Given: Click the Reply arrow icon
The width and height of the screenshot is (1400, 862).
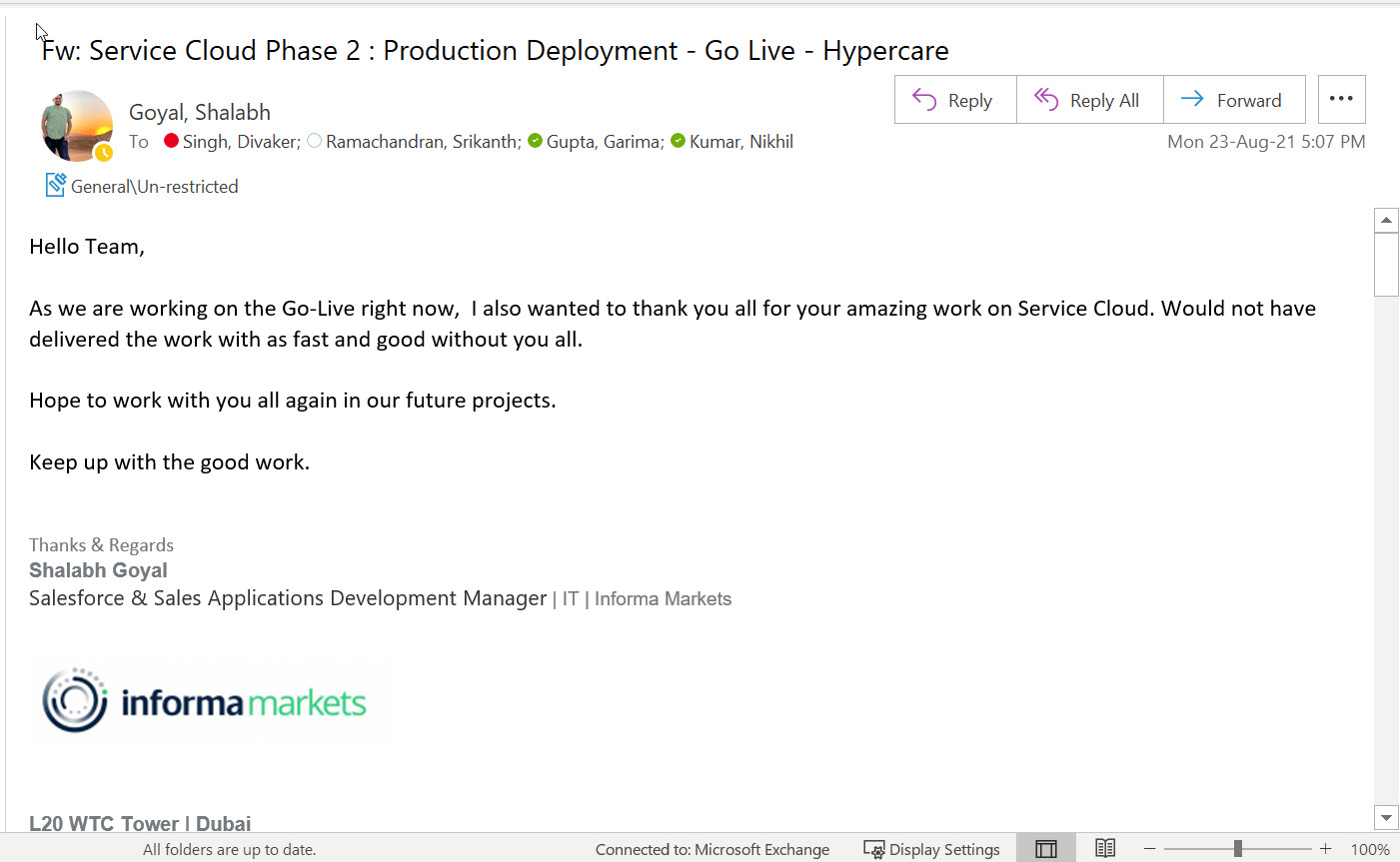Looking at the screenshot, I should point(924,100).
